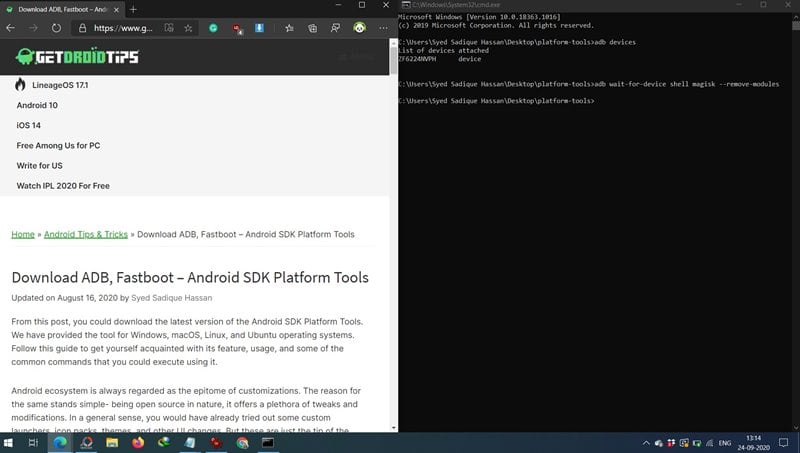This screenshot has height=453, width=800.
Task: Click the ENG language indicator
Action: pyautogui.click(x=724, y=443)
